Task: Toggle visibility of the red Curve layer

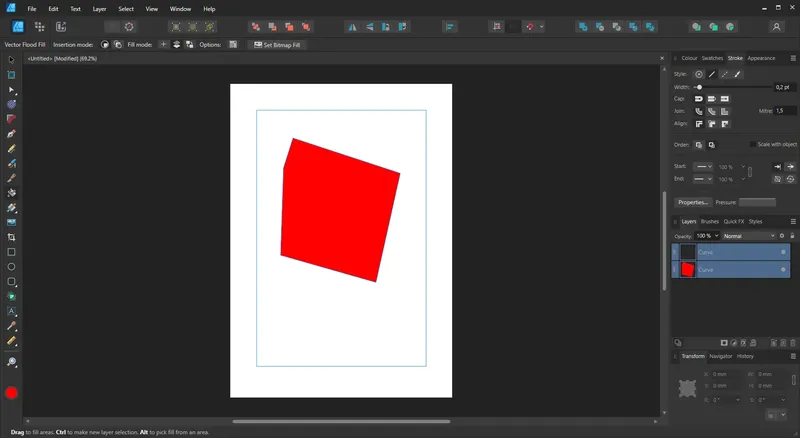Action: click(783, 270)
